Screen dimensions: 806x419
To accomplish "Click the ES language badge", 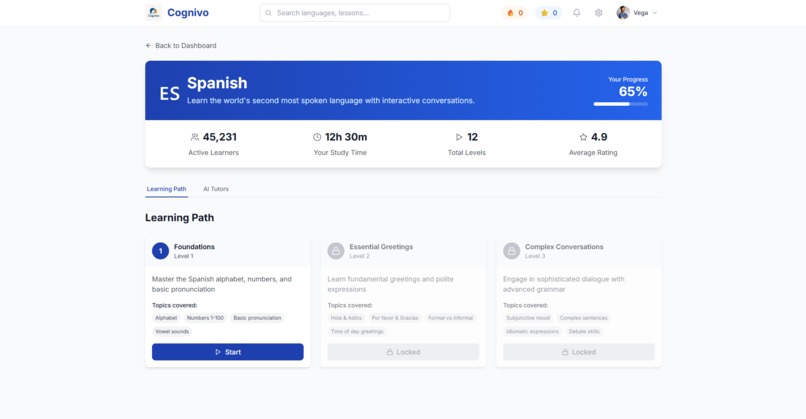I will pos(169,94).
